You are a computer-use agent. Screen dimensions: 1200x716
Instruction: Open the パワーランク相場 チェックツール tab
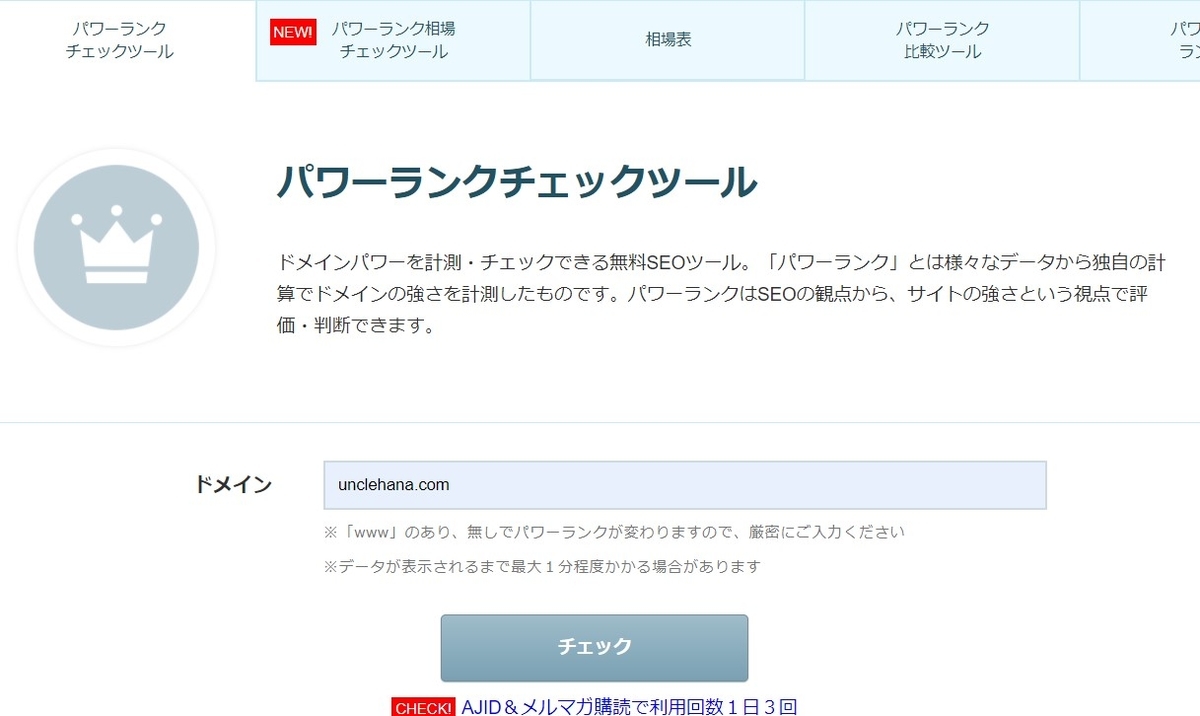tap(393, 40)
